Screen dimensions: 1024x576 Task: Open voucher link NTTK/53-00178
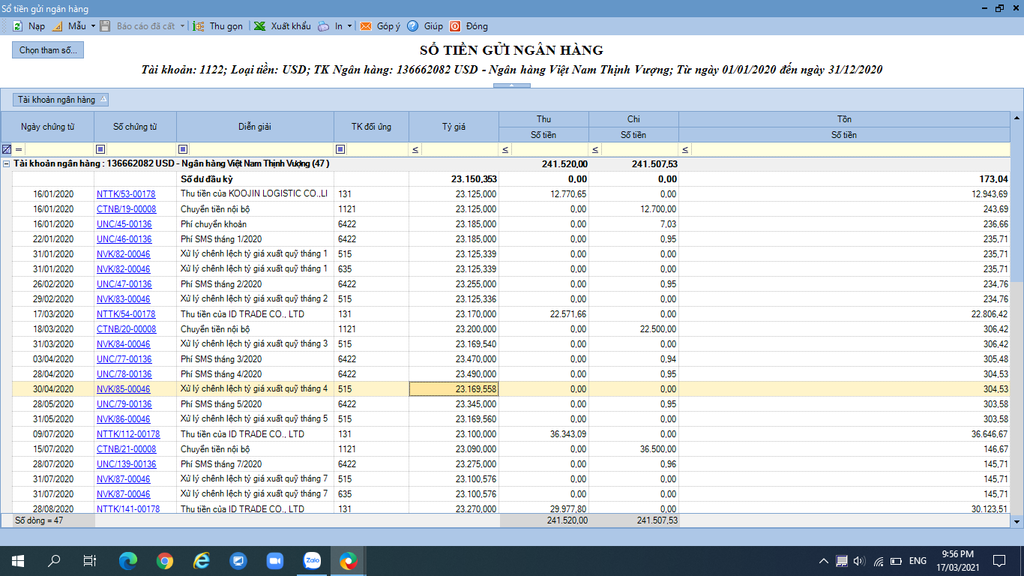click(126, 194)
